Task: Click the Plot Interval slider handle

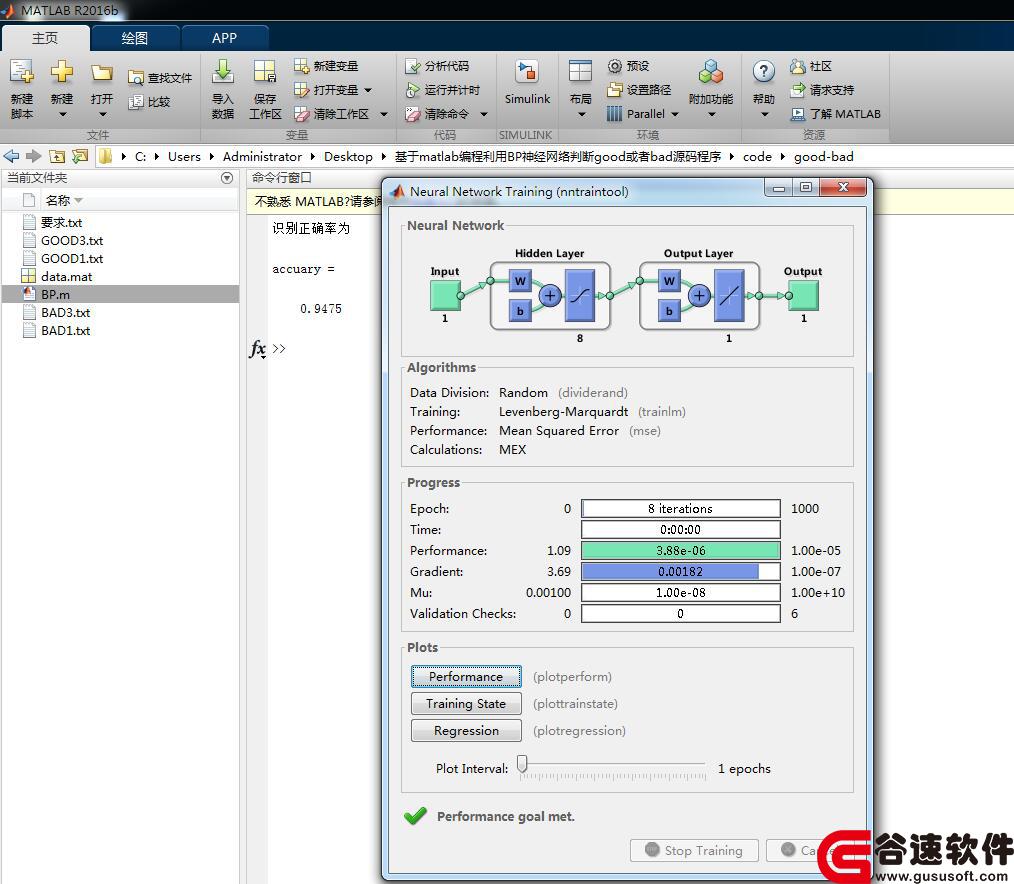Action: [523, 764]
